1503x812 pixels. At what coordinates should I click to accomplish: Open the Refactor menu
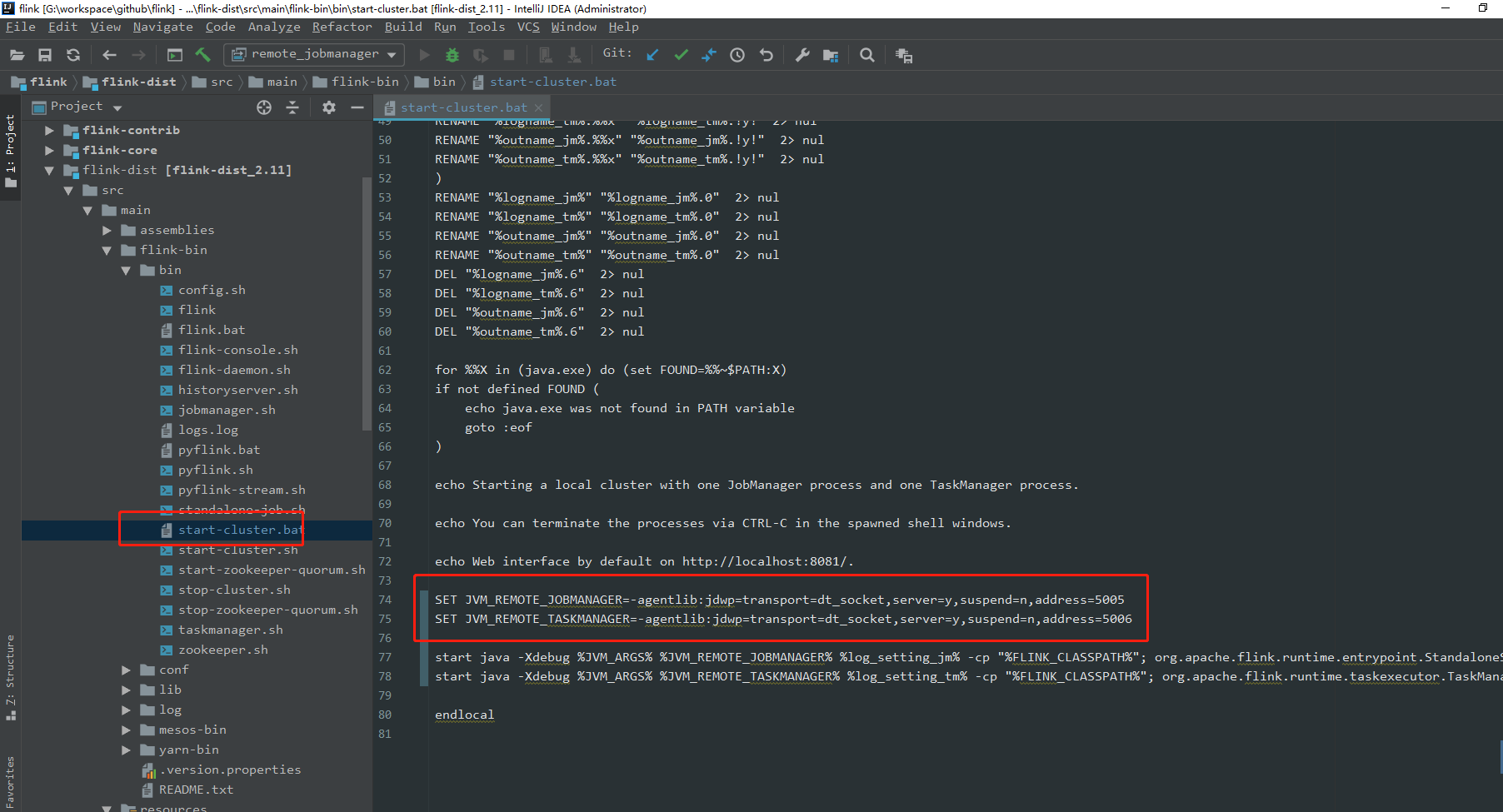coord(342,27)
